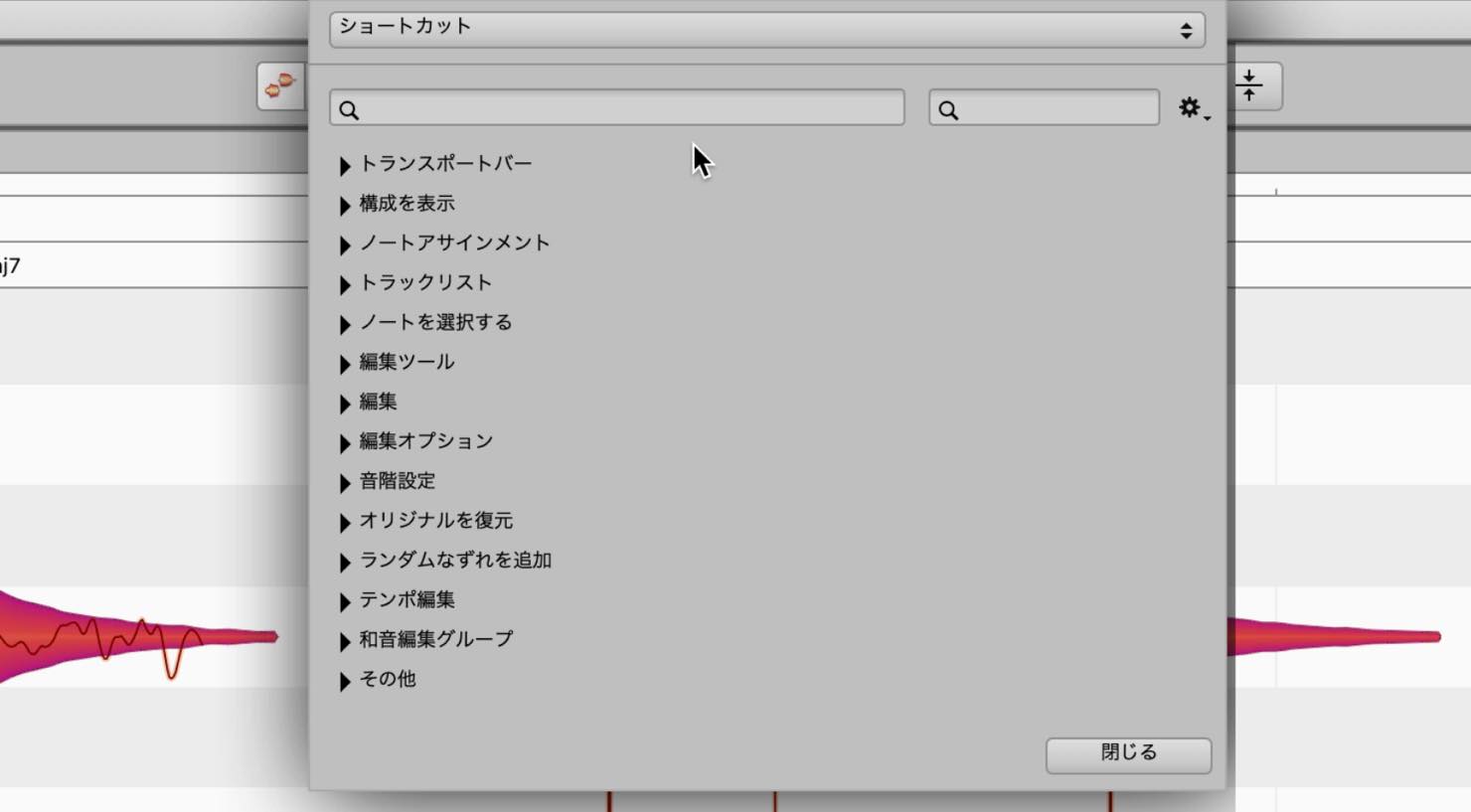Expand the ノートアサインメント group
The width and height of the screenshot is (1471, 812).
pos(345,244)
